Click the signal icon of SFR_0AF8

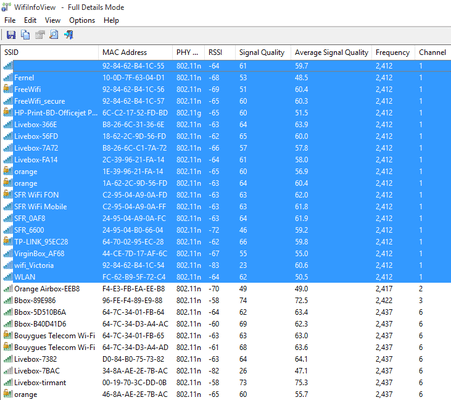(8, 218)
